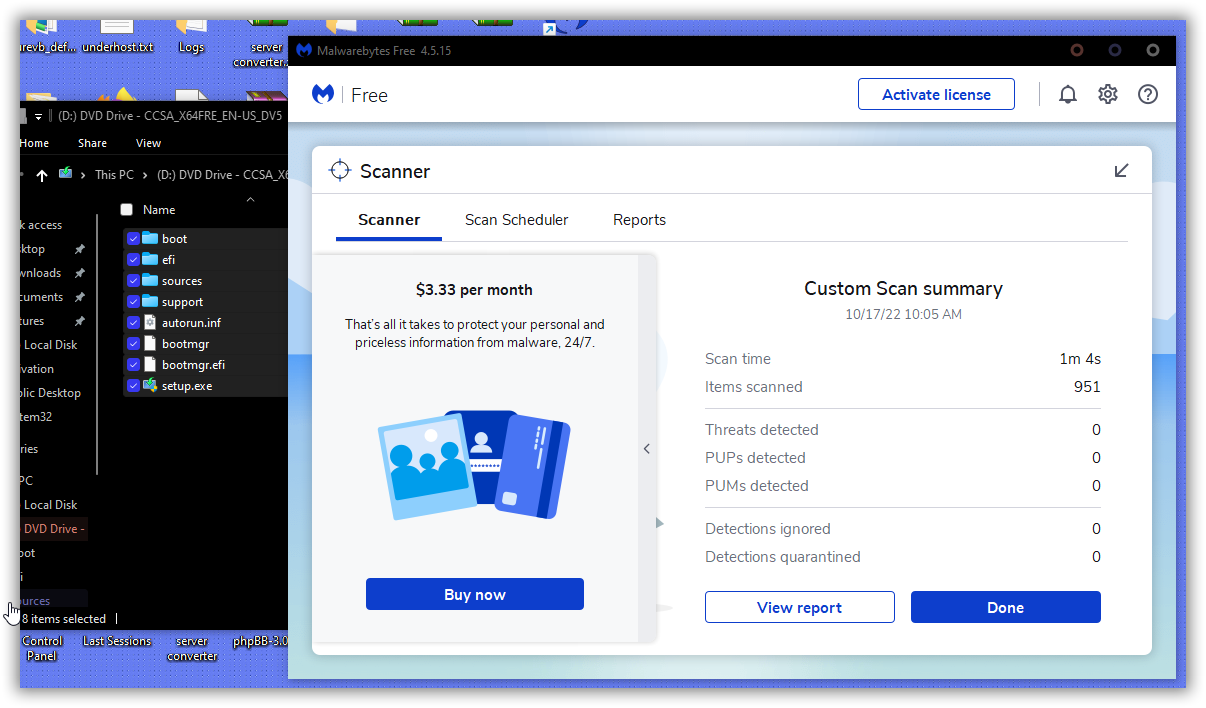
Task: Select Local Disk under Quick access
Action: pyautogui.click(x=50, y=345)
